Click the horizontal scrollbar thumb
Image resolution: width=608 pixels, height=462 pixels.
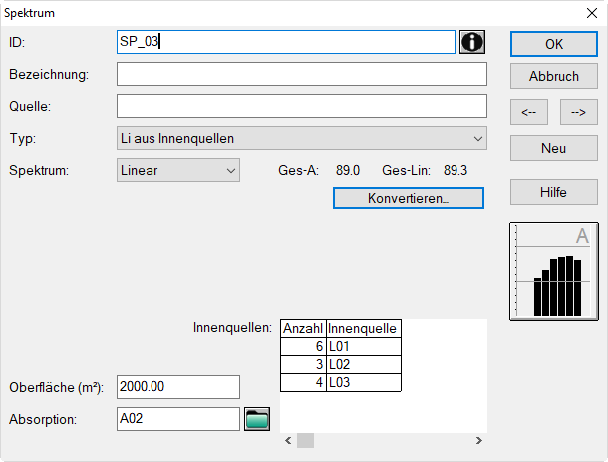pyautogui.click(x=306, y=441)
